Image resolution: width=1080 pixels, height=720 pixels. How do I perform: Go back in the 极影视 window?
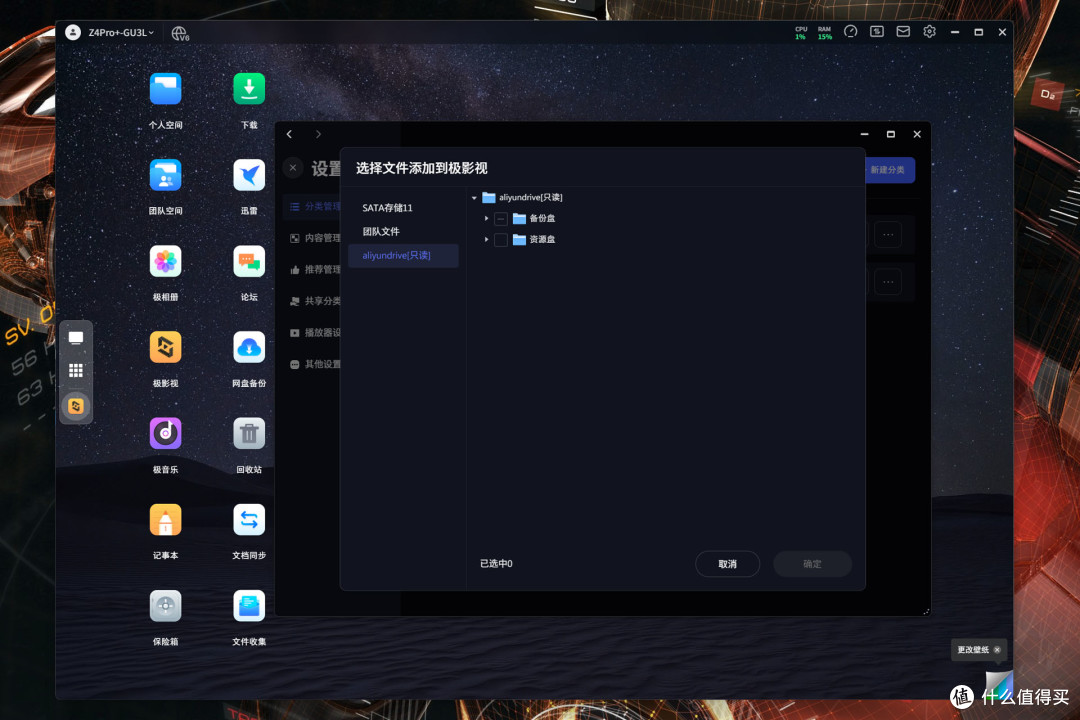[289, 134]
